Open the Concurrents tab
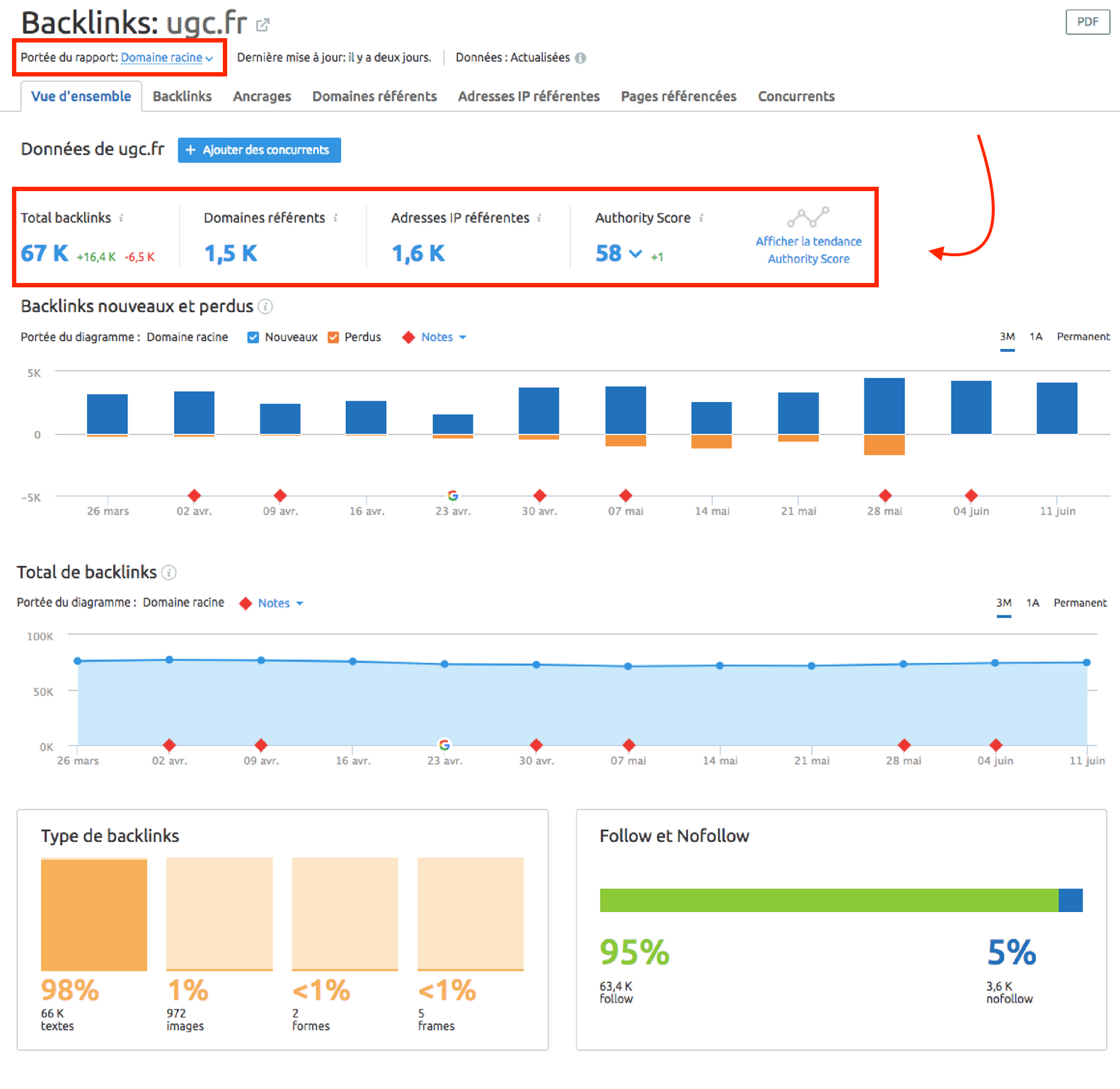Image resolution: width=1120 pixels, height=1089 pixels. (x=796, y=96)
